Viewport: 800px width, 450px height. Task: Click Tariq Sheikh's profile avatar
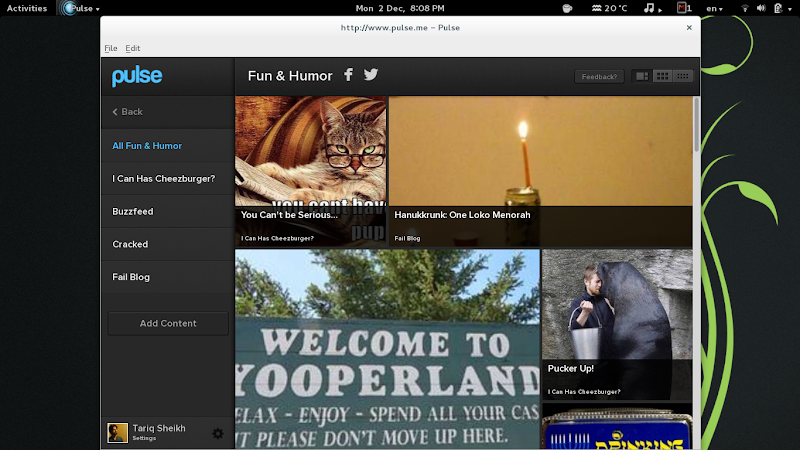[117, 433]
